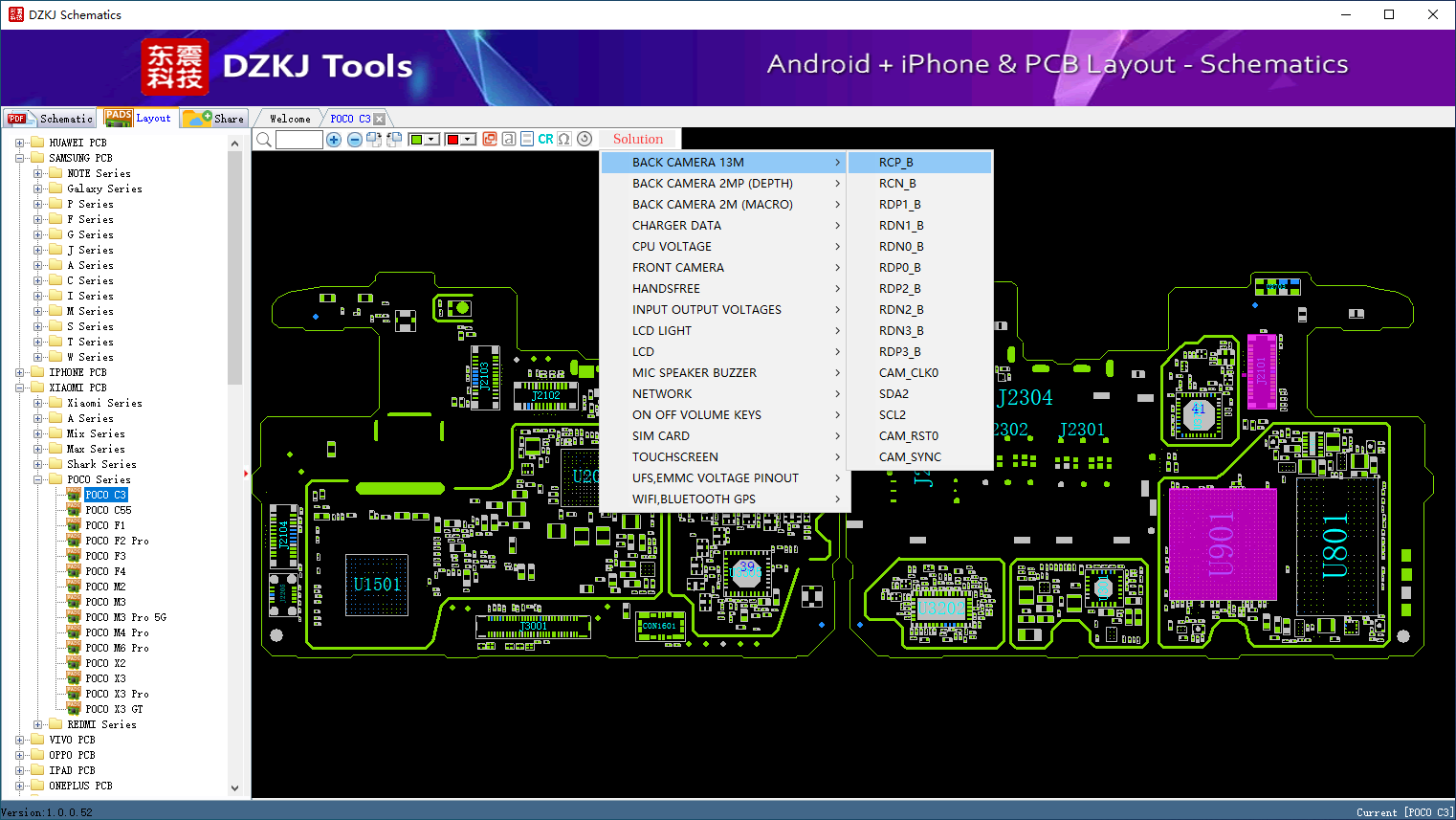
Task: Open the green color dropdown
Action: (432, 140)
